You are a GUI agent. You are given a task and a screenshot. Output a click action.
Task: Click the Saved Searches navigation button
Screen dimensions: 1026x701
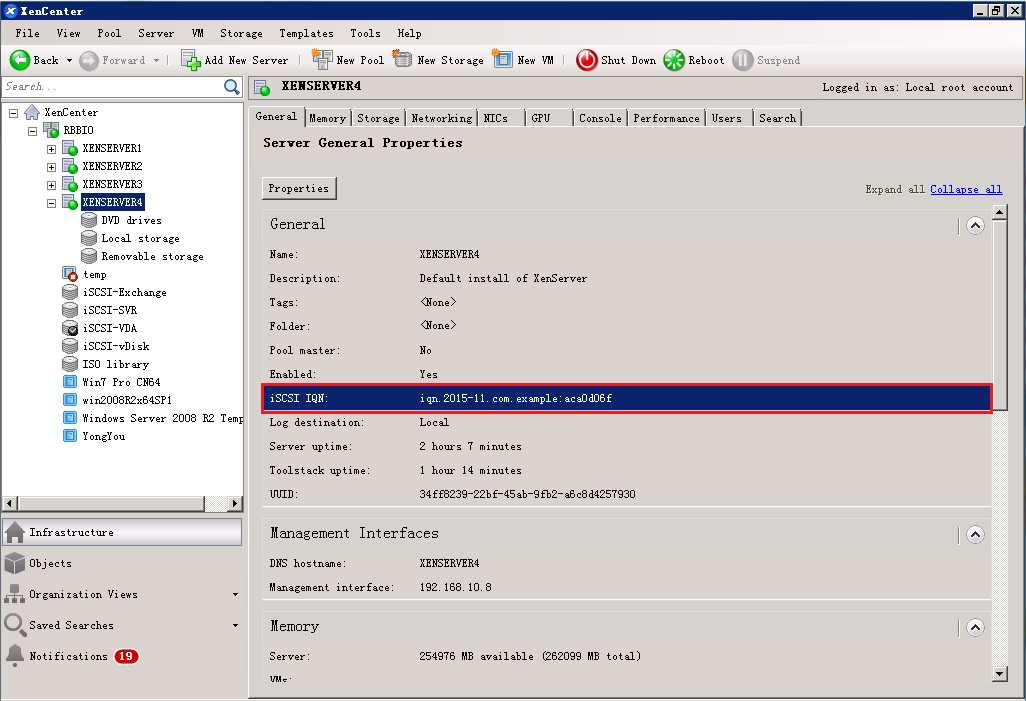[x=122, y=625]
